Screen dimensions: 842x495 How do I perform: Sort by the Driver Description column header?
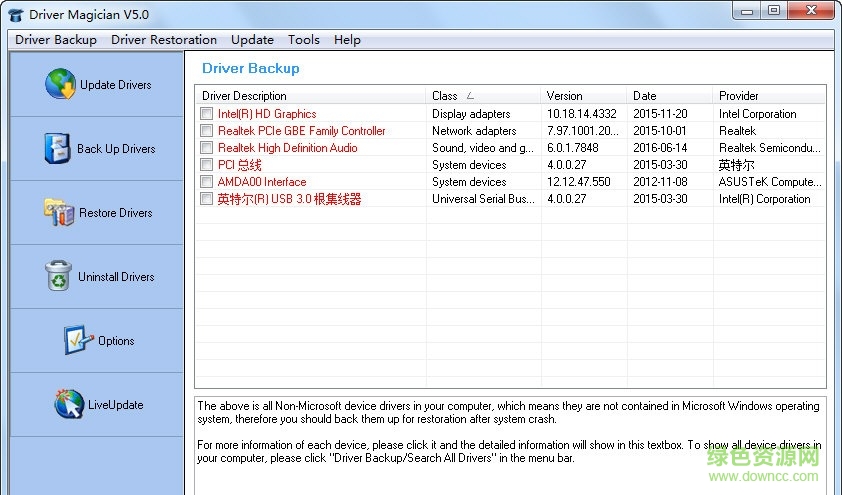(x=311, y=96)
